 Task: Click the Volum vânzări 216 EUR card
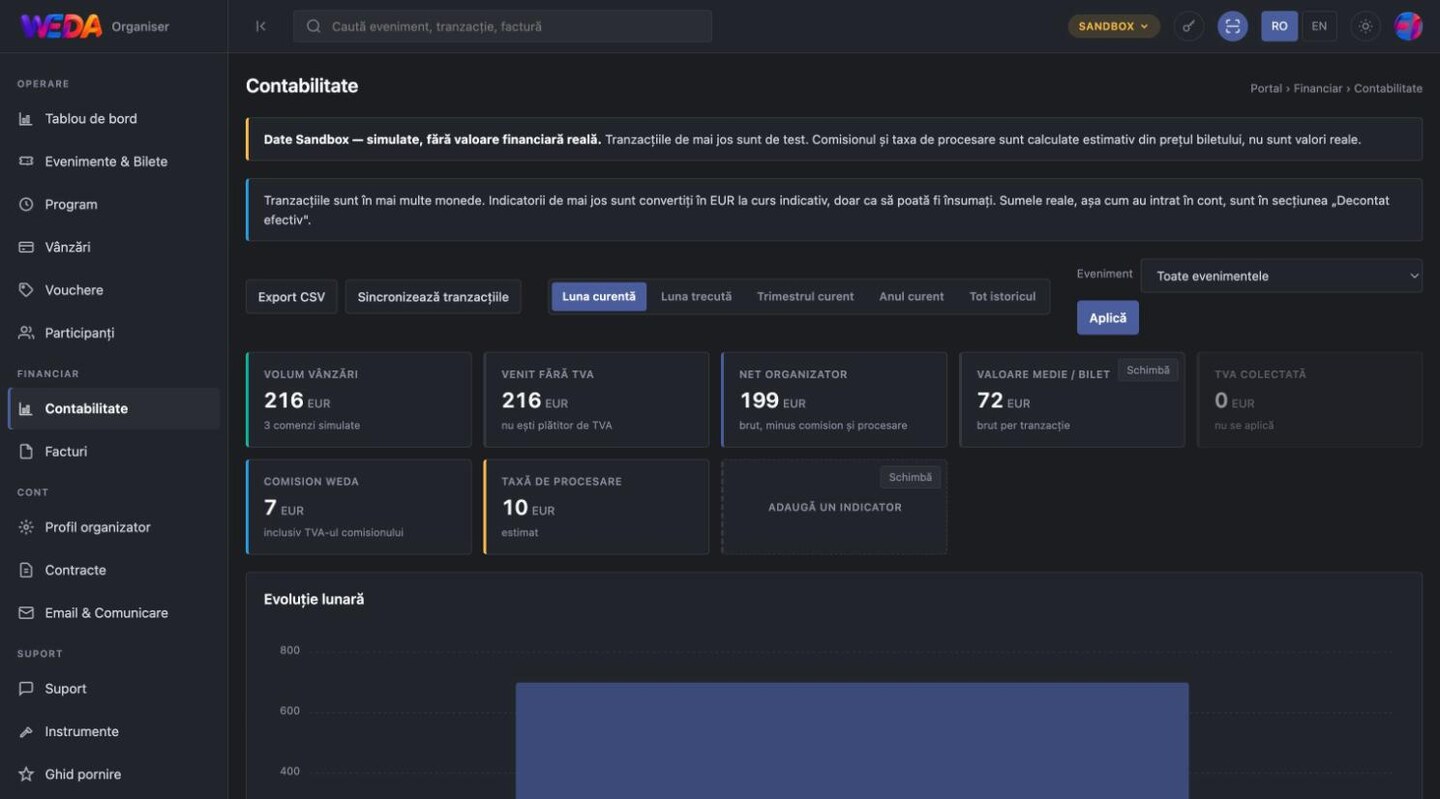click(358, 400)
